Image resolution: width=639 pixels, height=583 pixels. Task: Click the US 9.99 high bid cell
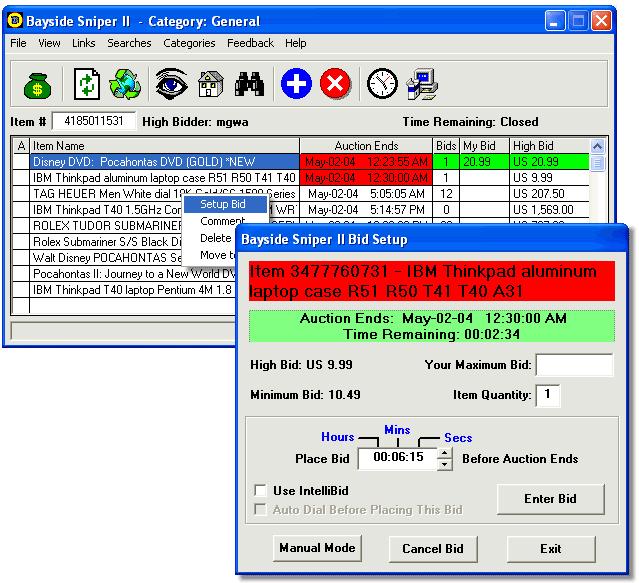tap(549, 178)
